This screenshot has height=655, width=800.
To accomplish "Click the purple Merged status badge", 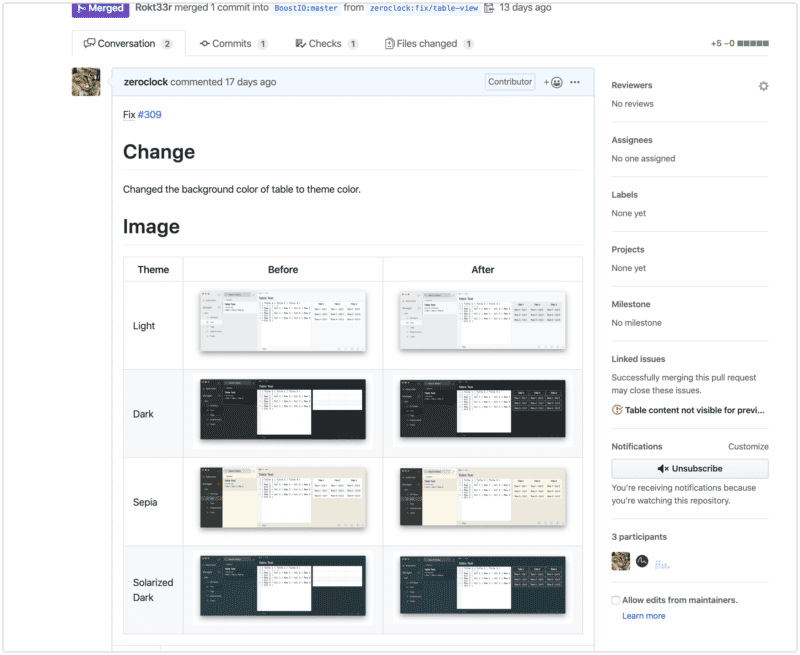I will click(x=101, y=8).
